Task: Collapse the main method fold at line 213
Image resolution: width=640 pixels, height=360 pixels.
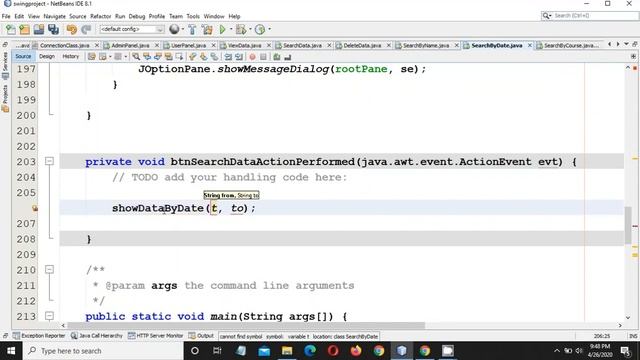Action: click(49, 316)
